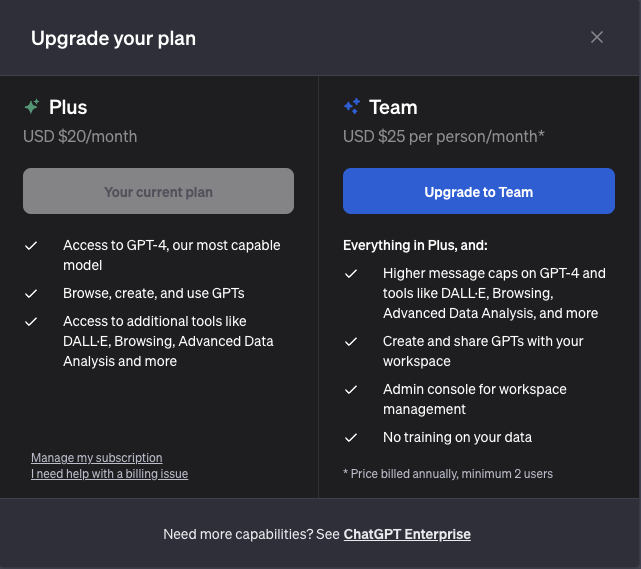Close the Upgrade your plan dialog
The height and width of the screenshot is (569, 641).
click(x=597, y=37)
